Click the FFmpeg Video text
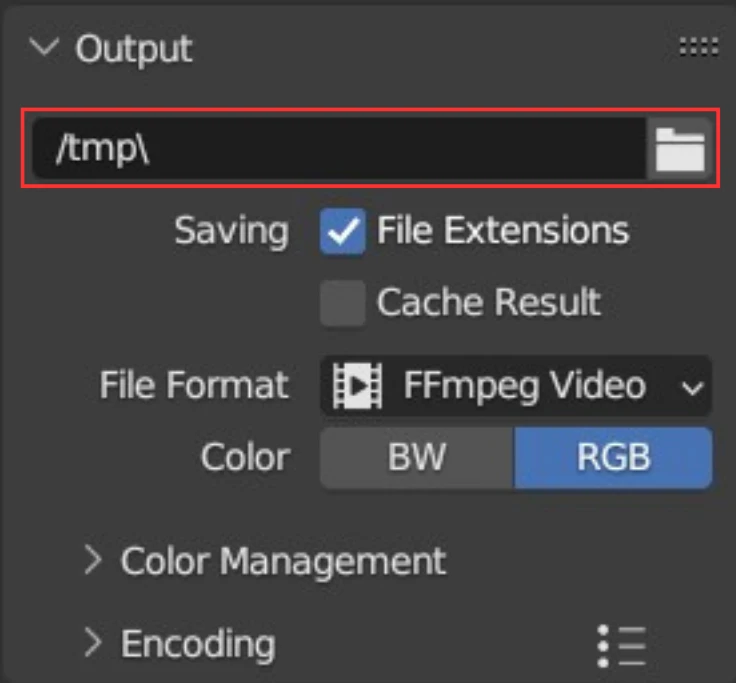736x683 pixels. 525,387
